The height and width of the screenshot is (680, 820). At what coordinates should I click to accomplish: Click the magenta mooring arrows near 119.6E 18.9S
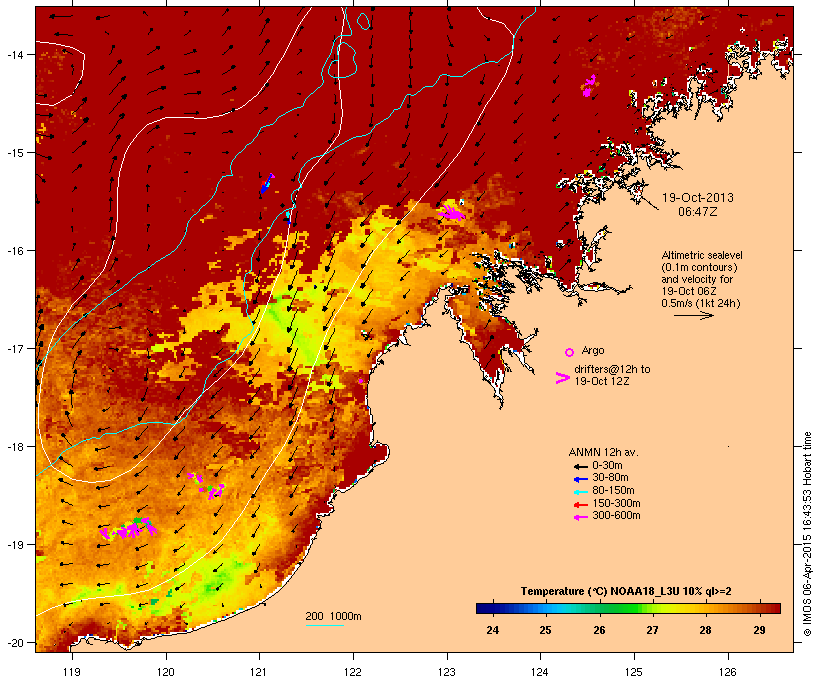pyautogui.click(x=129, y=529)
